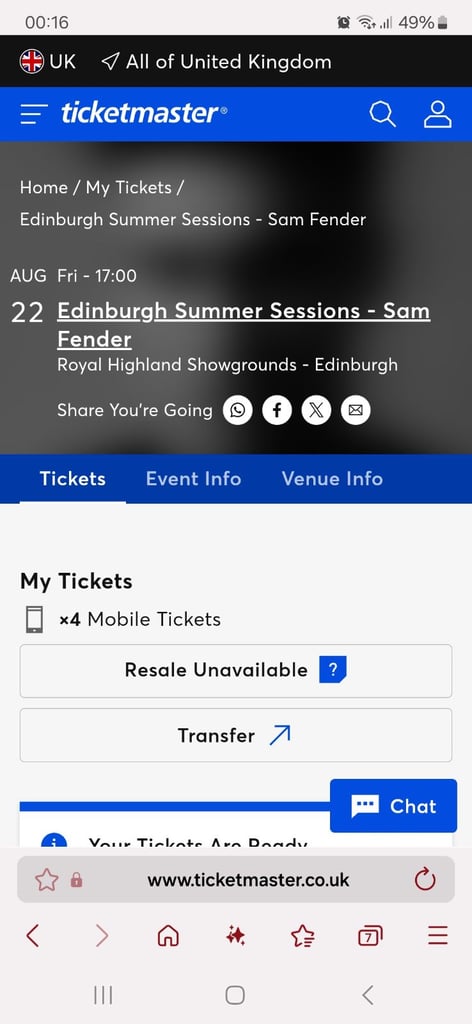472x1024 pixels.
Task: Open the account profile icon
Action: coord(437,114)
